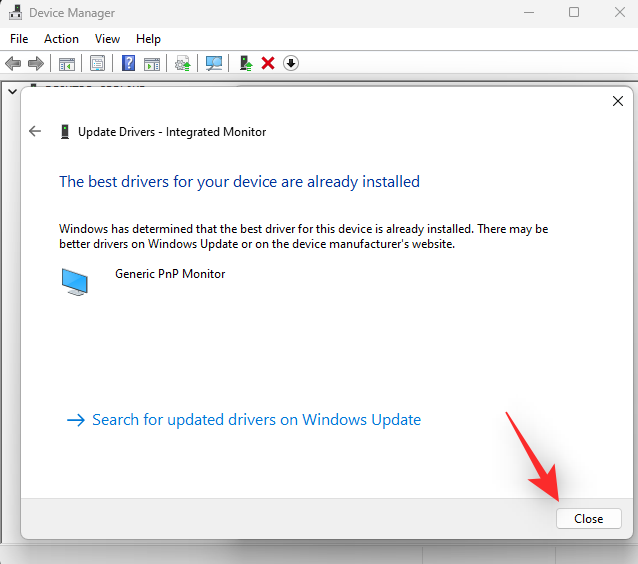The width and height of the screenshot is (638, 564).
Task: Click the red X Uninstall device icon
Action: (x=268, y=63)
